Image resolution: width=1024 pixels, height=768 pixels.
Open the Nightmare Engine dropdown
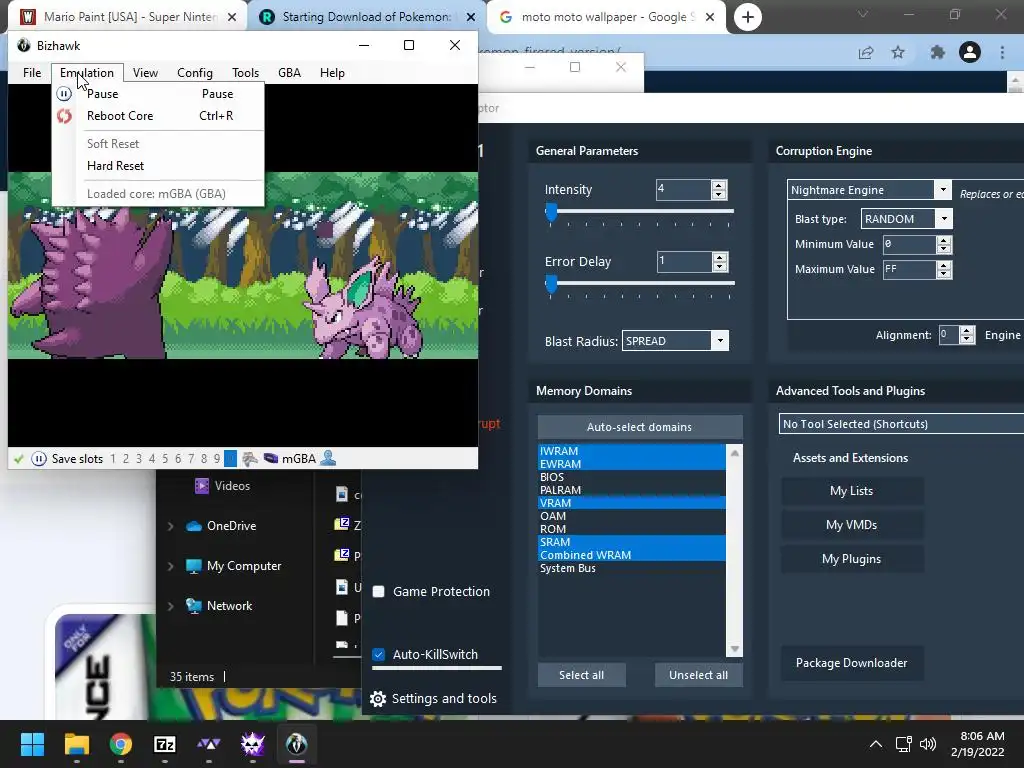point(942,189)
